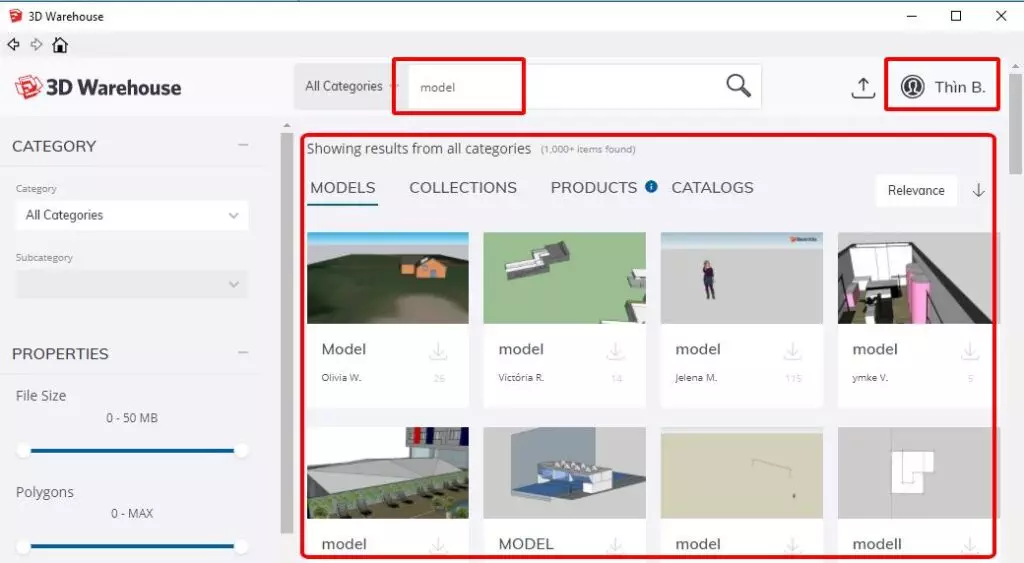Click the sidebar panel scrollbar

[x=287, y=333]
